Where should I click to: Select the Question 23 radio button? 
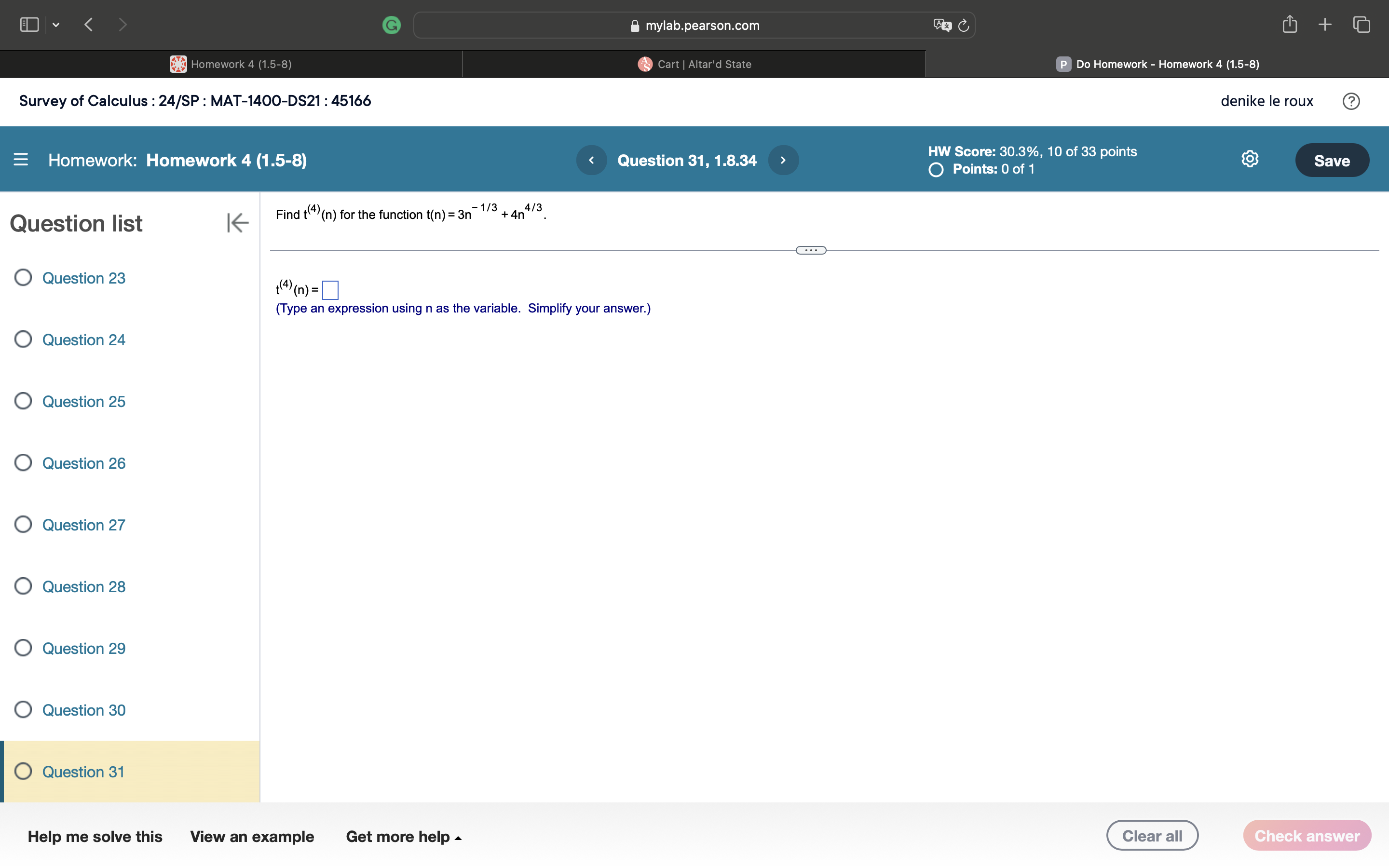click(x=23, y=277)
